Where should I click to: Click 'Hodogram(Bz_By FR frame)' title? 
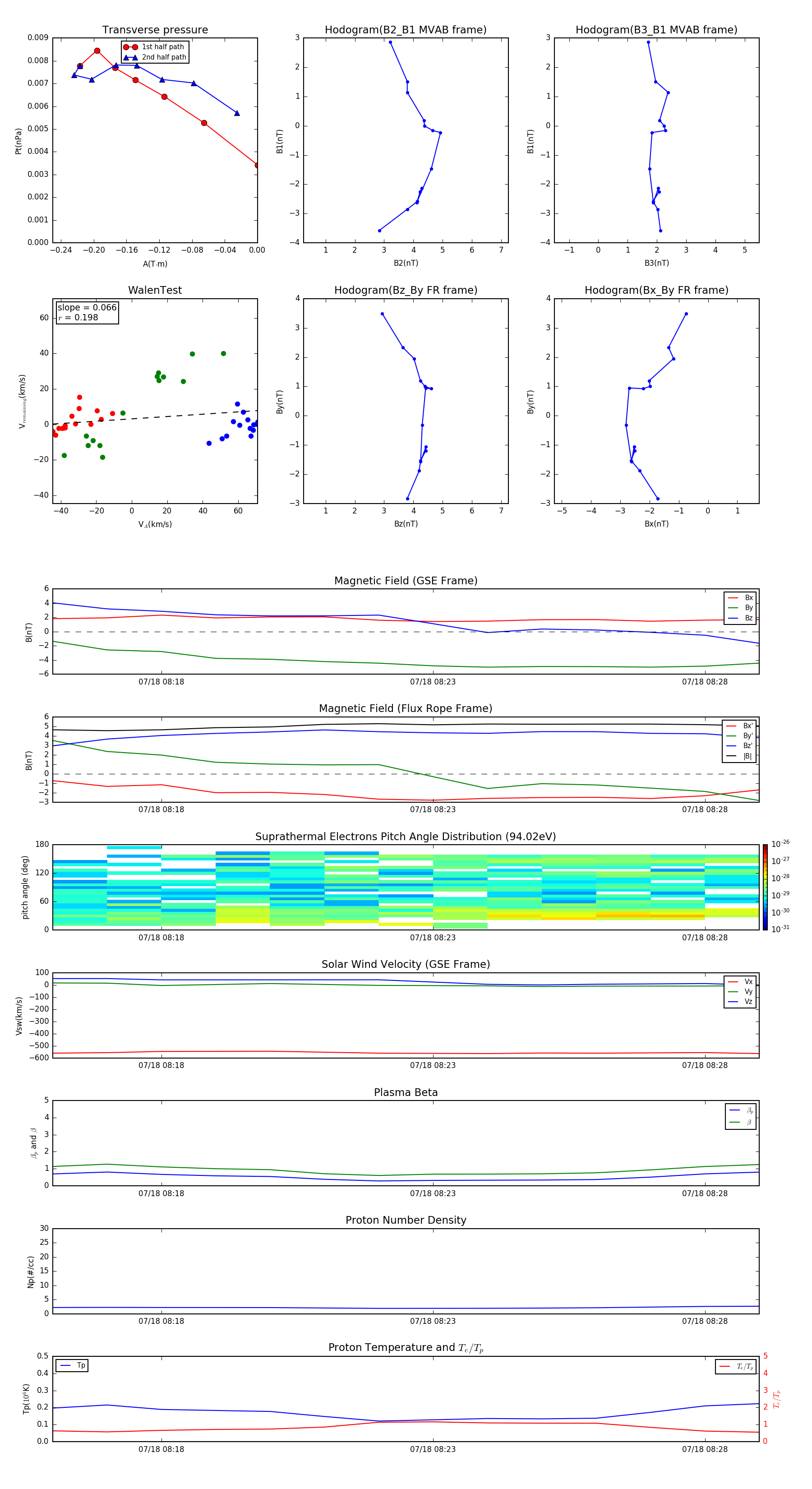(406, 290)
